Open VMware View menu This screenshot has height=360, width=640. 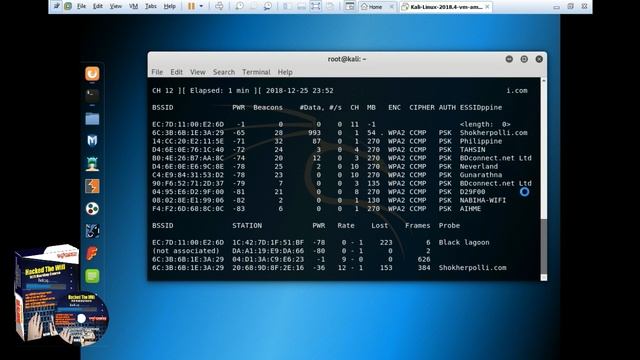(116, 6)
